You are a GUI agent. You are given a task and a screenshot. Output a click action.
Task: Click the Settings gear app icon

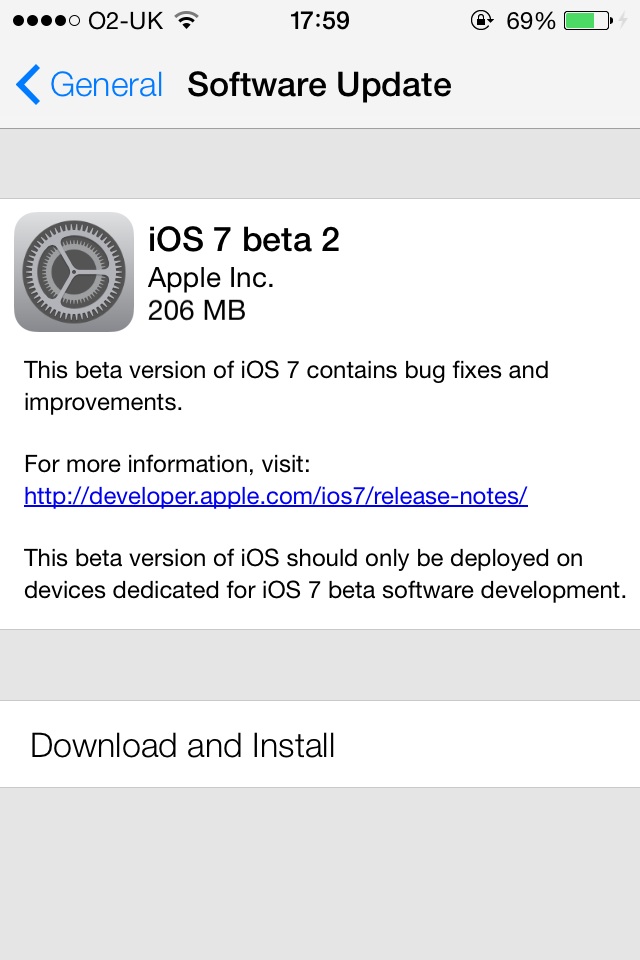[74, 271]
